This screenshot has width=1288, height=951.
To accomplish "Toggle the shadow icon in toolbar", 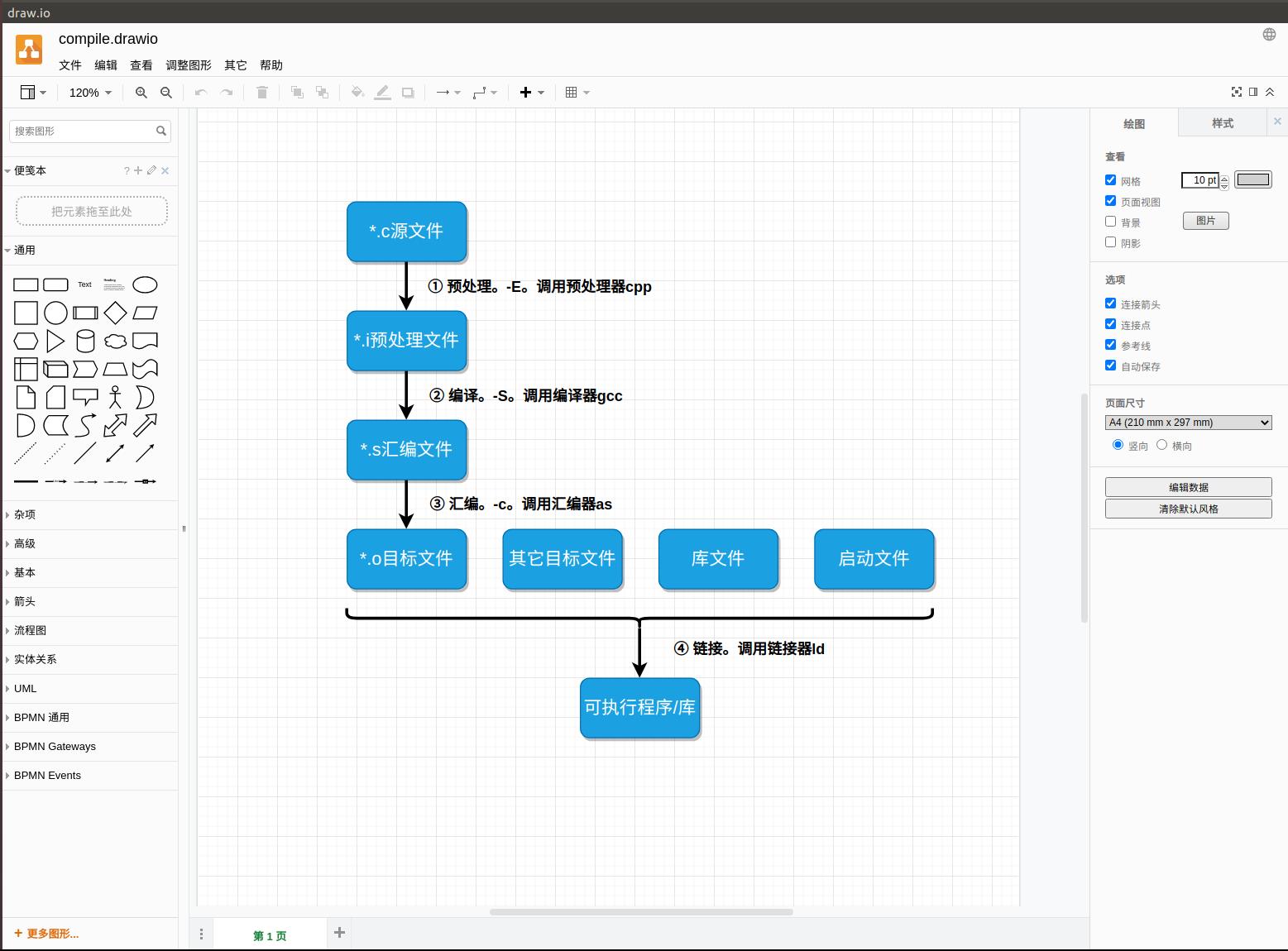I will pos(408,93).
